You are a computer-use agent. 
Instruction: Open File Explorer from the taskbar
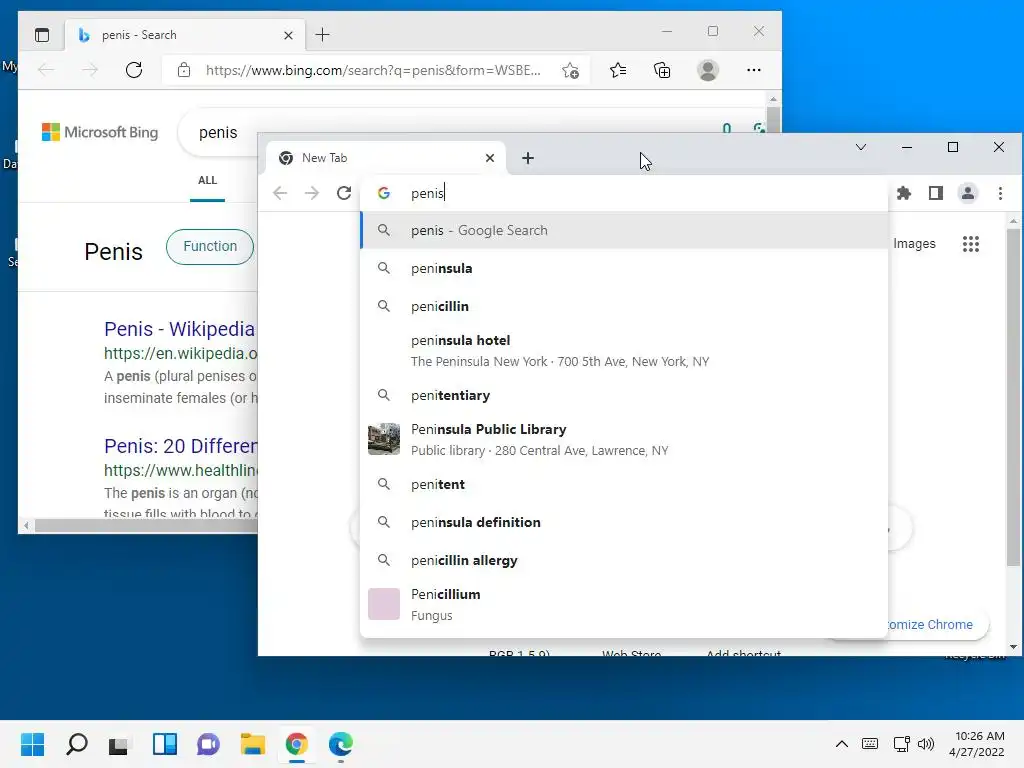pyautogui.click(x=253, y=744)
